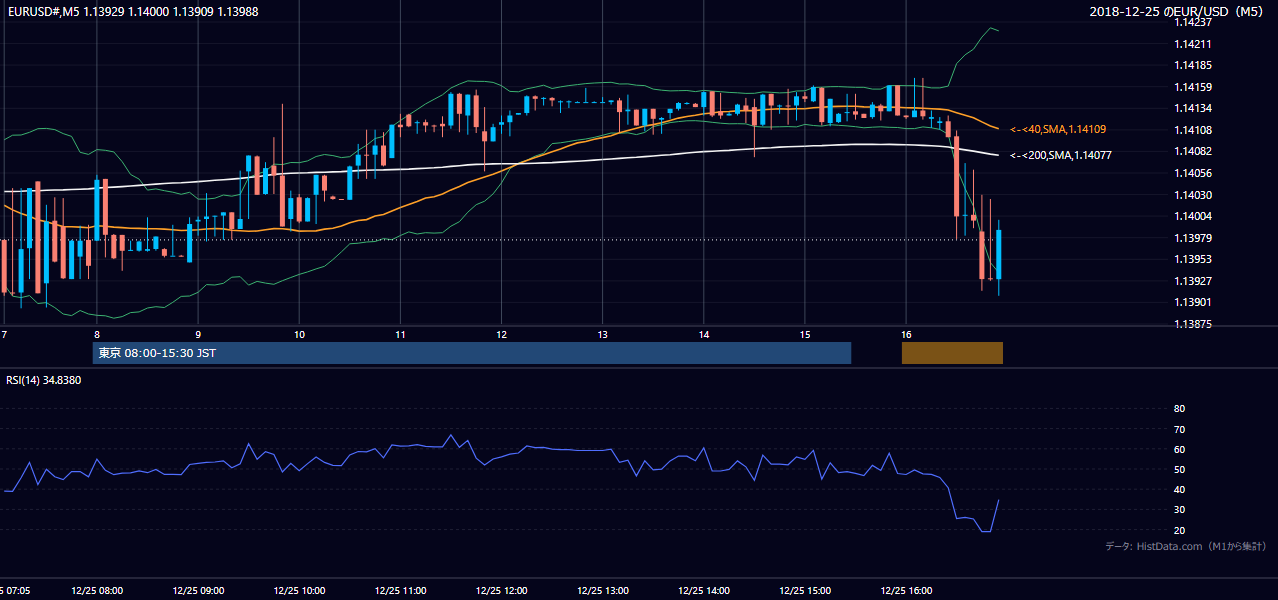This screenshot has height=600, width=1278.
Task: Click the single-digit hour marker '9' on the price chart
Action: tap(198, 334)
